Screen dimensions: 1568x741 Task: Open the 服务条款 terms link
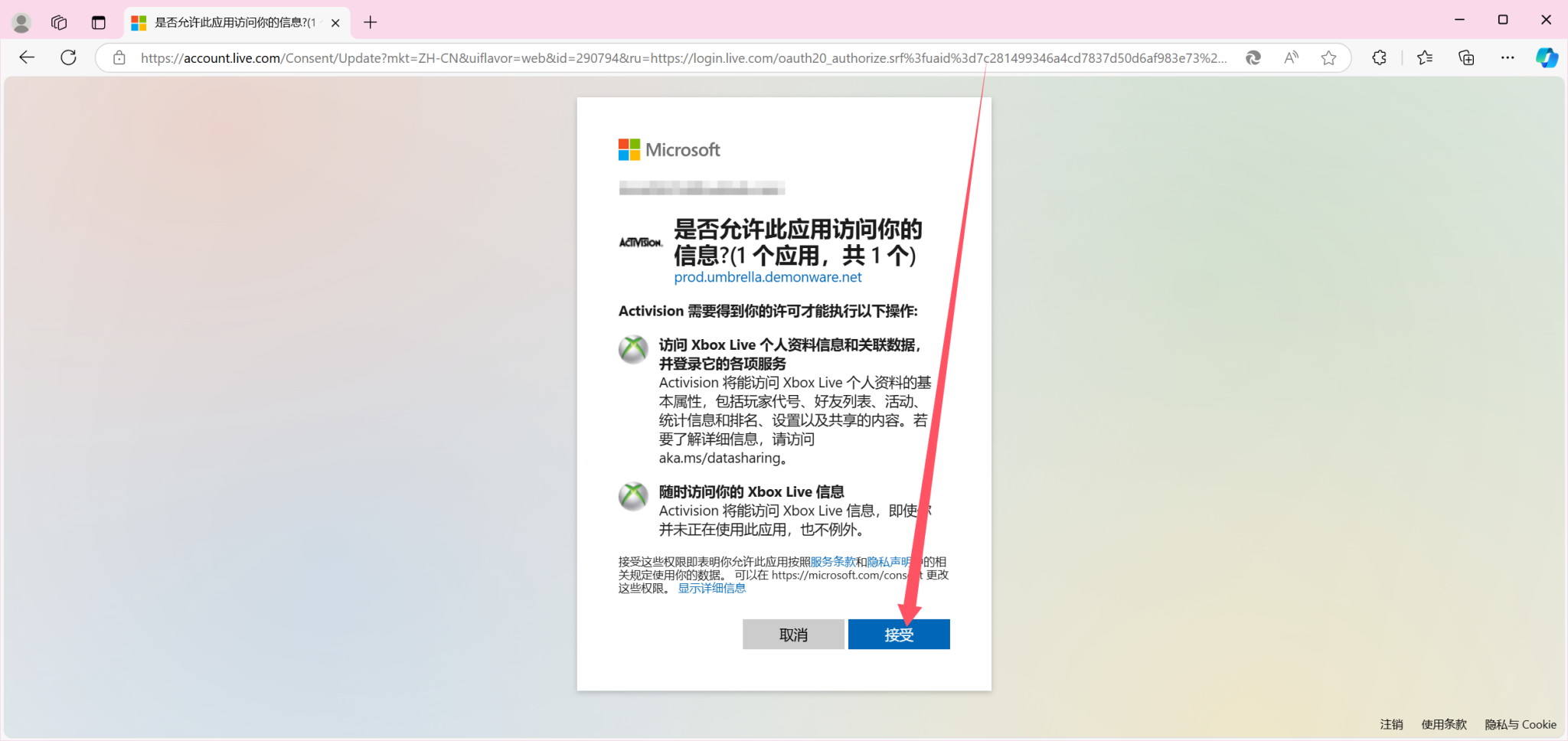(833, 561)
